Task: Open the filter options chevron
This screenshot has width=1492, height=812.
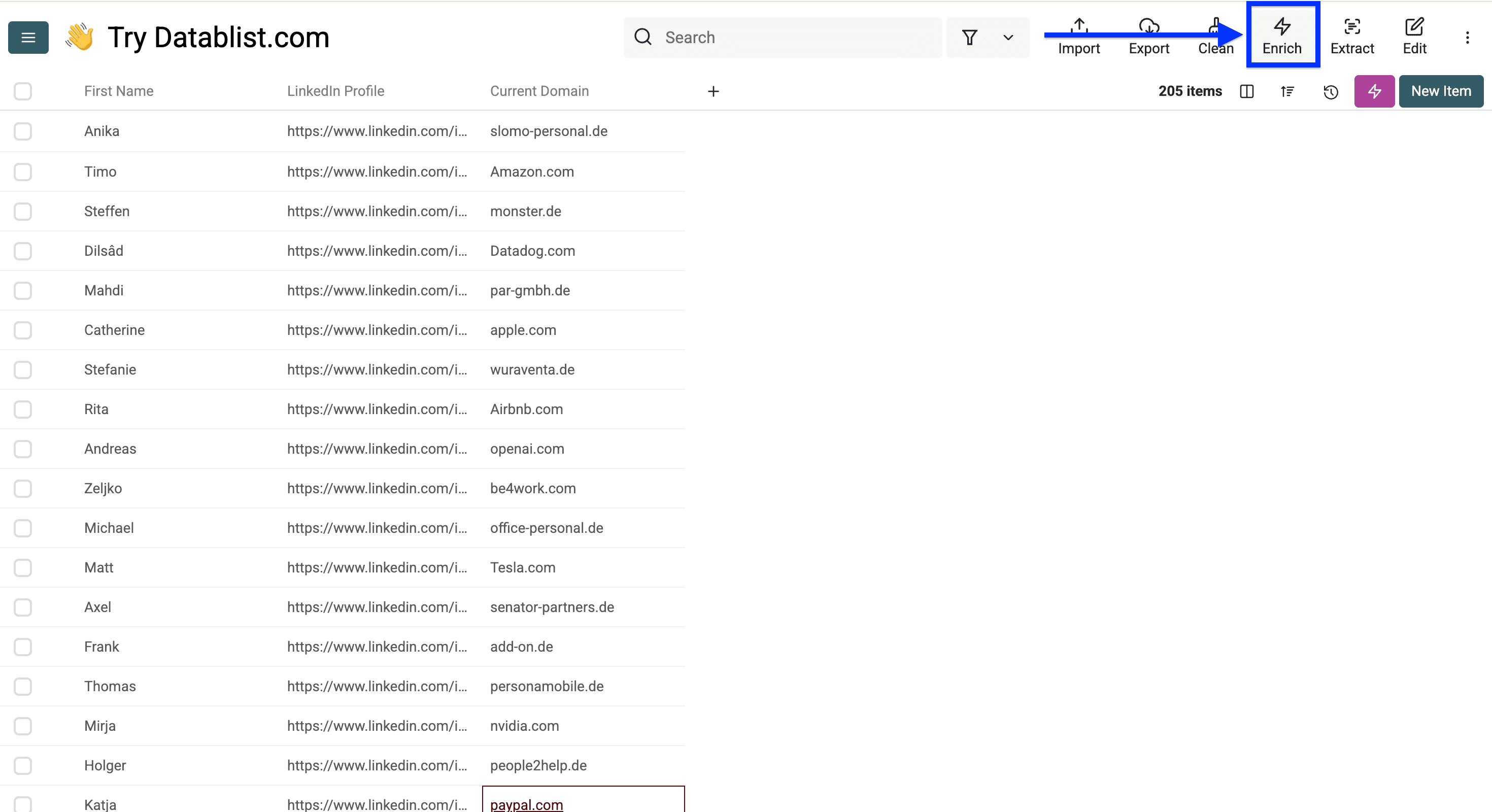Action: pyautogui.click(x=1008, y=37)
